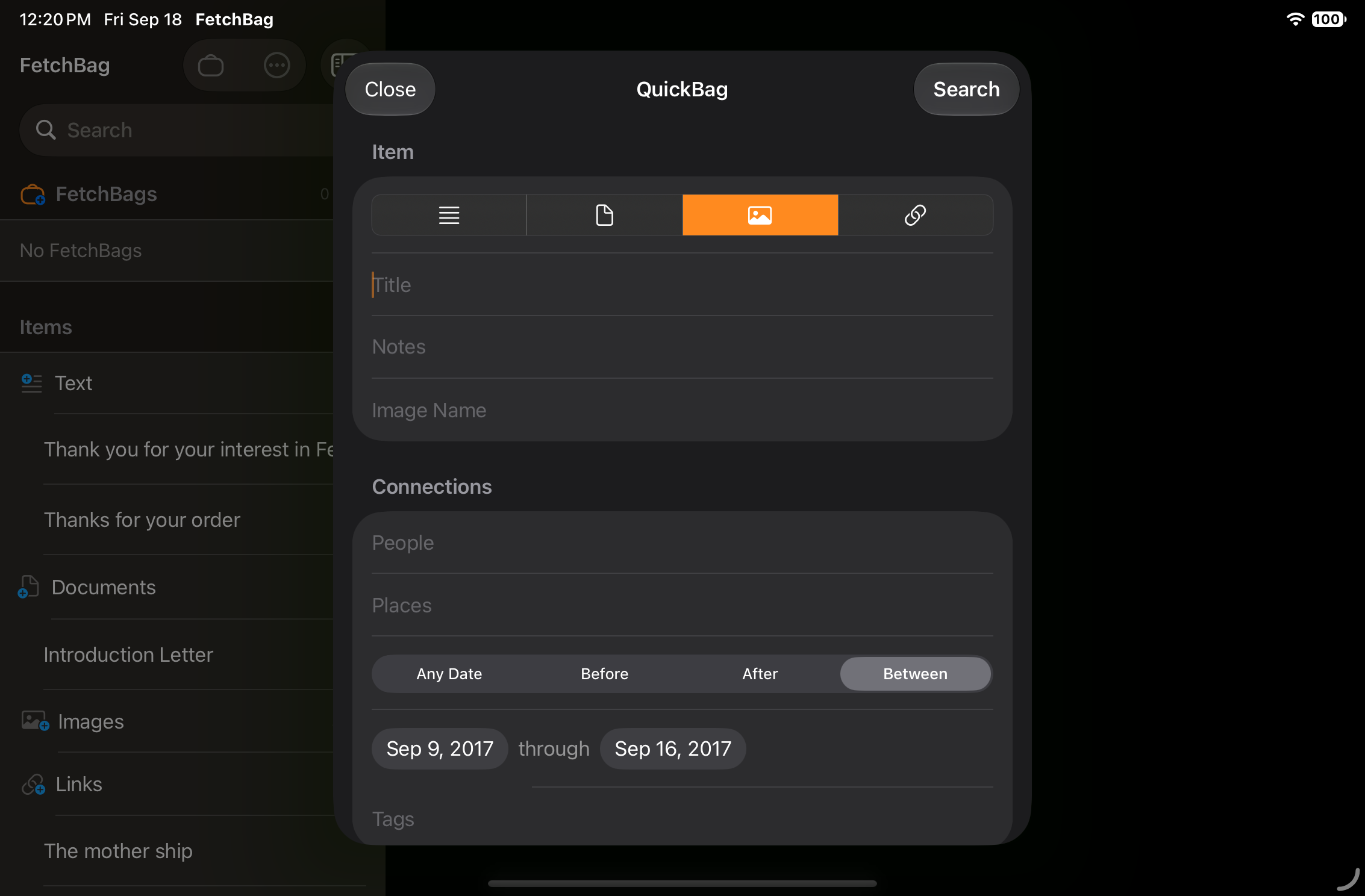1365x896 pixels.
Task: Tap the battery indicator in status bar
Action: pos(1328,19)
